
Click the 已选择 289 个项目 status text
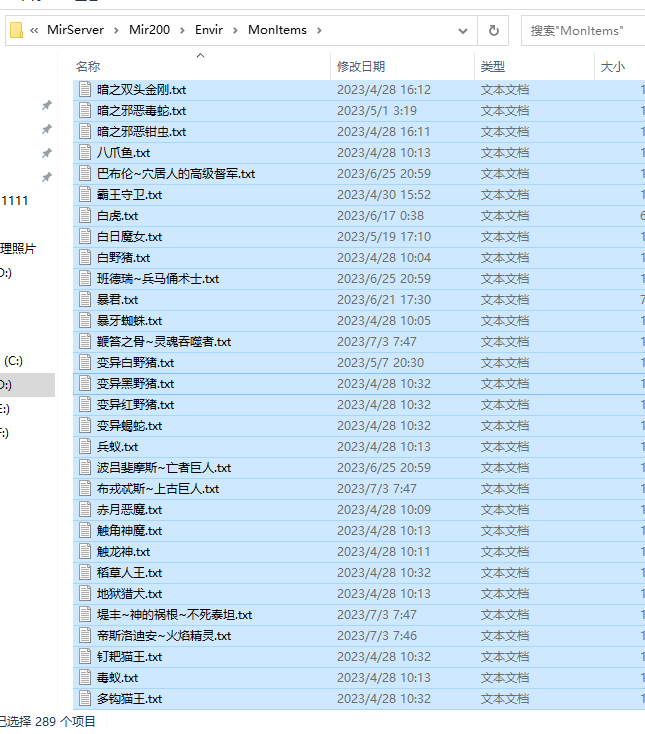click(48, 721)
